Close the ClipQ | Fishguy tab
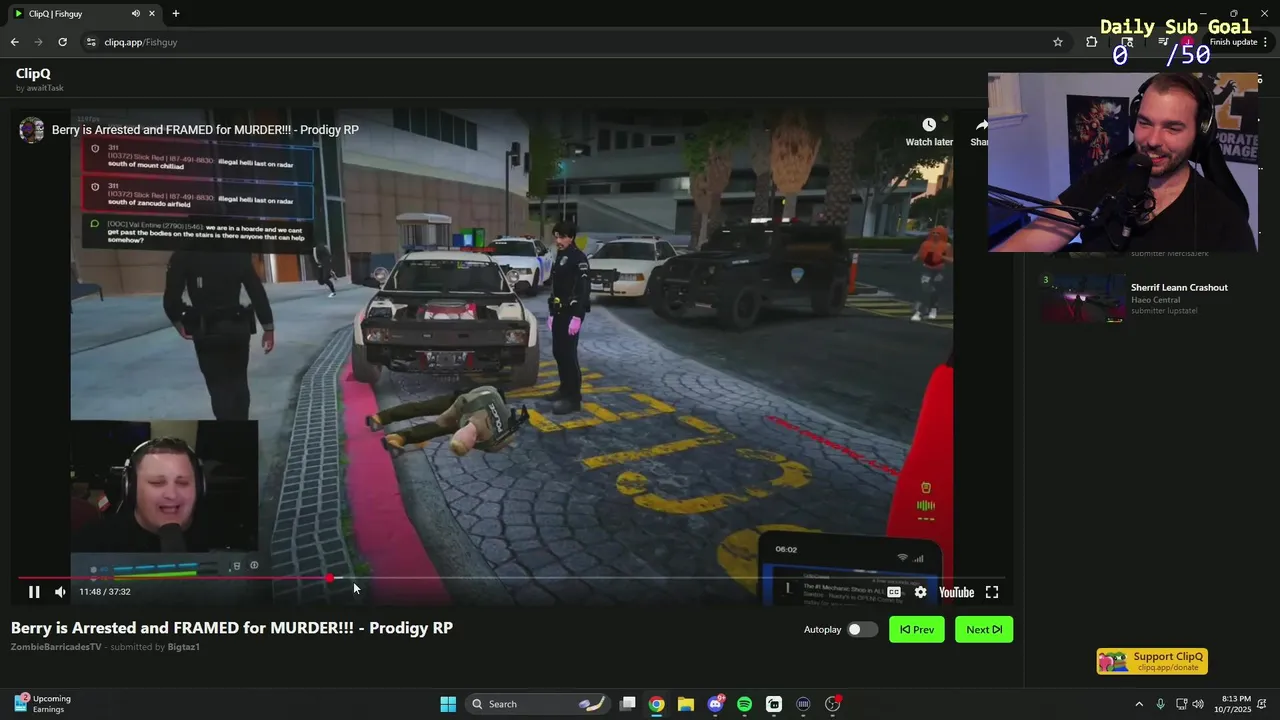 (x=152, y=13)
